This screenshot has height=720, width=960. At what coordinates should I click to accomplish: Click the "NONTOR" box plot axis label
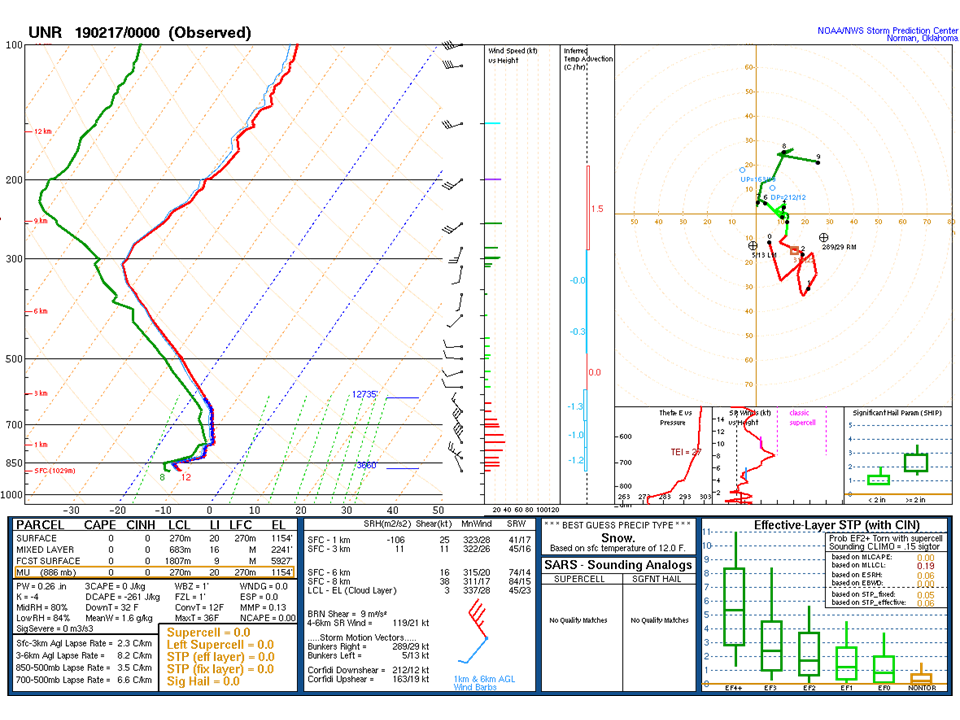point(922,688)
